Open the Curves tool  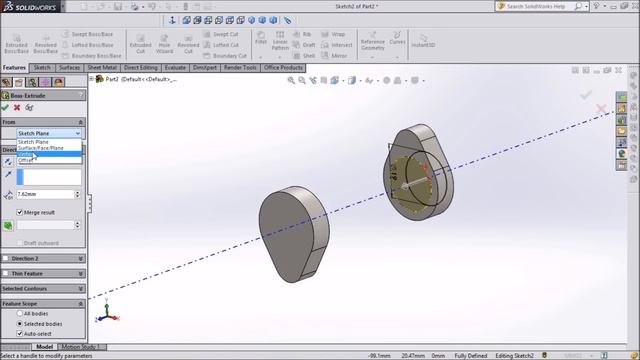(x=397, y=38)
